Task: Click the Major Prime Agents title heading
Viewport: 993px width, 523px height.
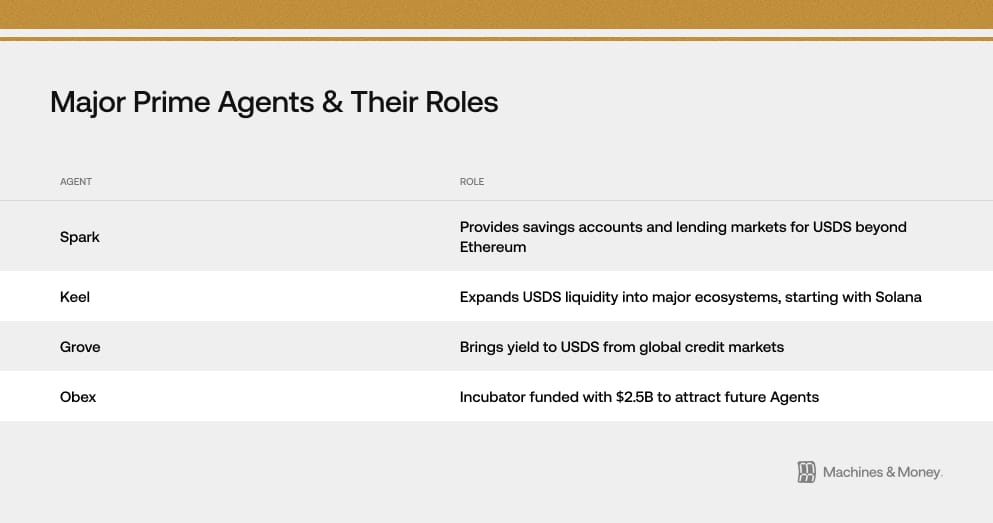Action: point(274,102)
